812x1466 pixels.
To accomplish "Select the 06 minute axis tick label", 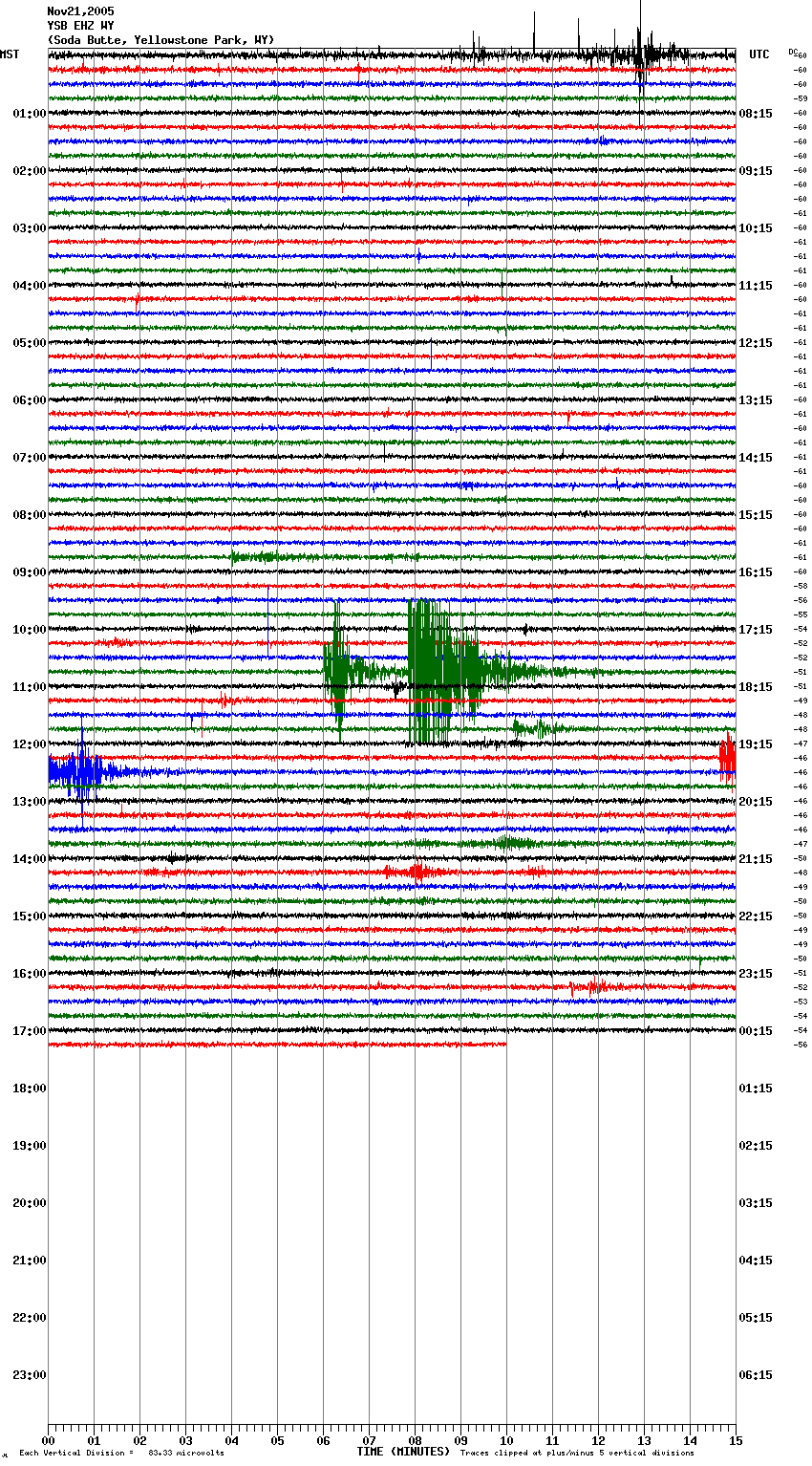I will [323, 1441].
